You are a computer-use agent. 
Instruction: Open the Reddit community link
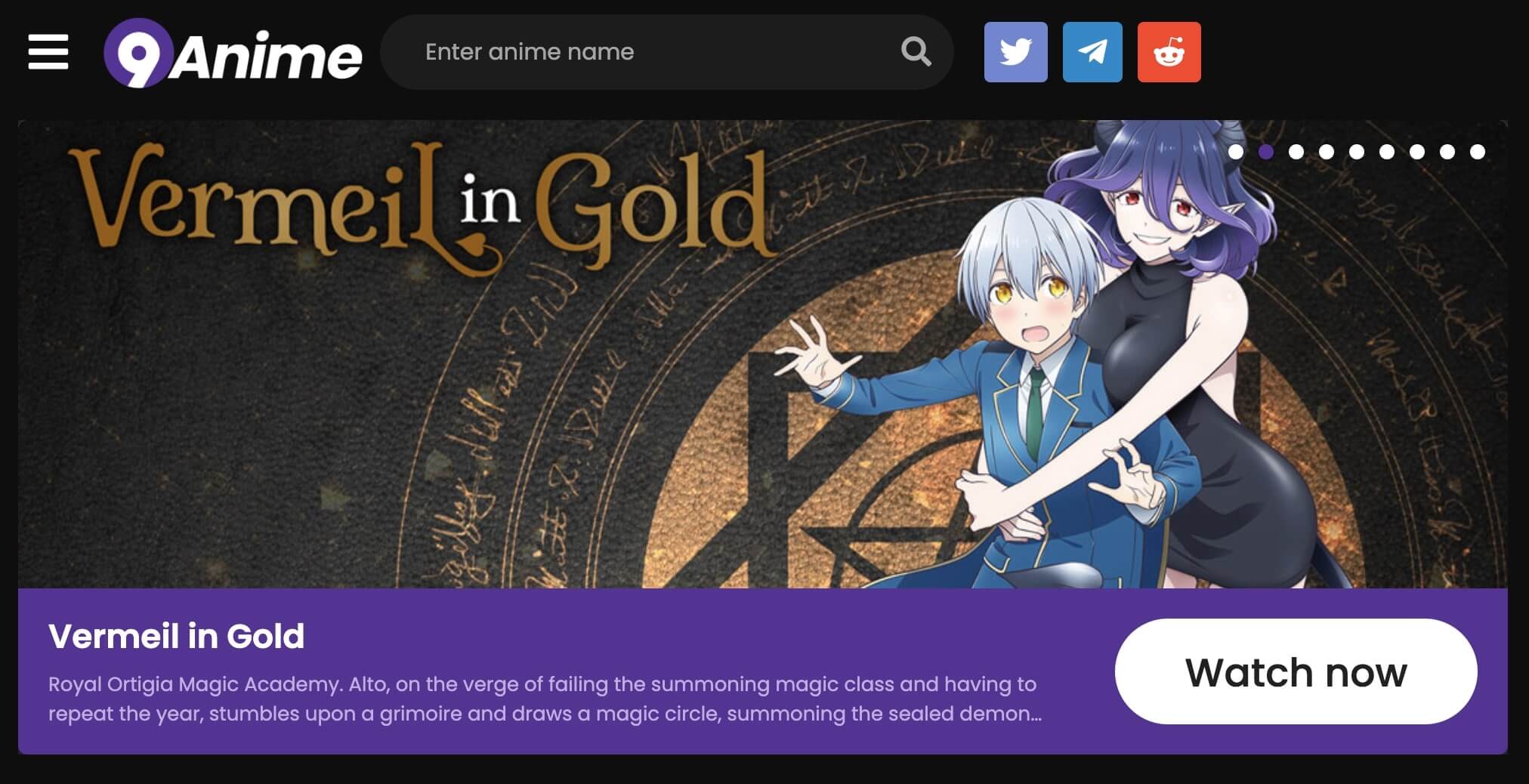[x=1169, y=51]
